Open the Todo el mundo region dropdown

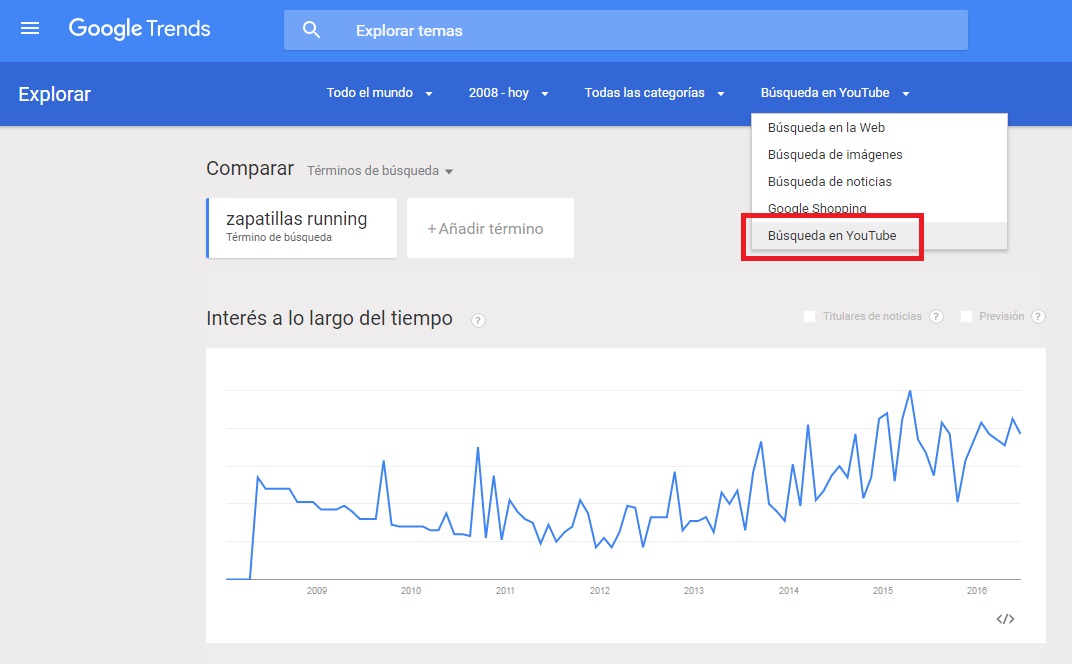[379, 93]
